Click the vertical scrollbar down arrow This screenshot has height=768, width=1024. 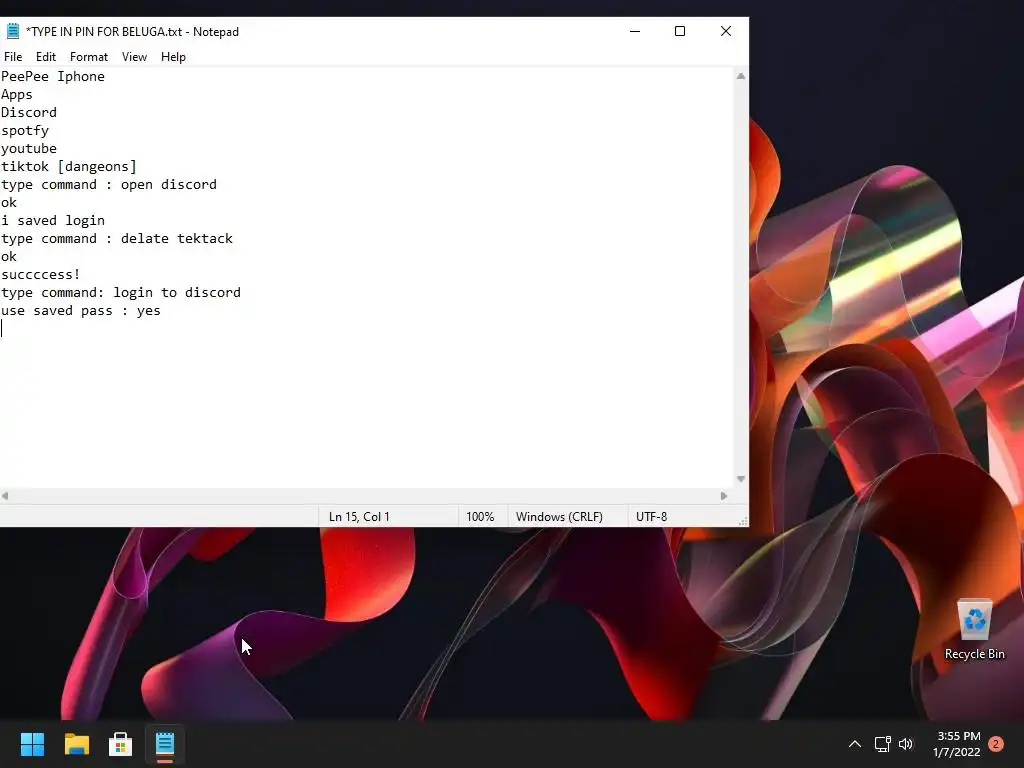point(741,479)
